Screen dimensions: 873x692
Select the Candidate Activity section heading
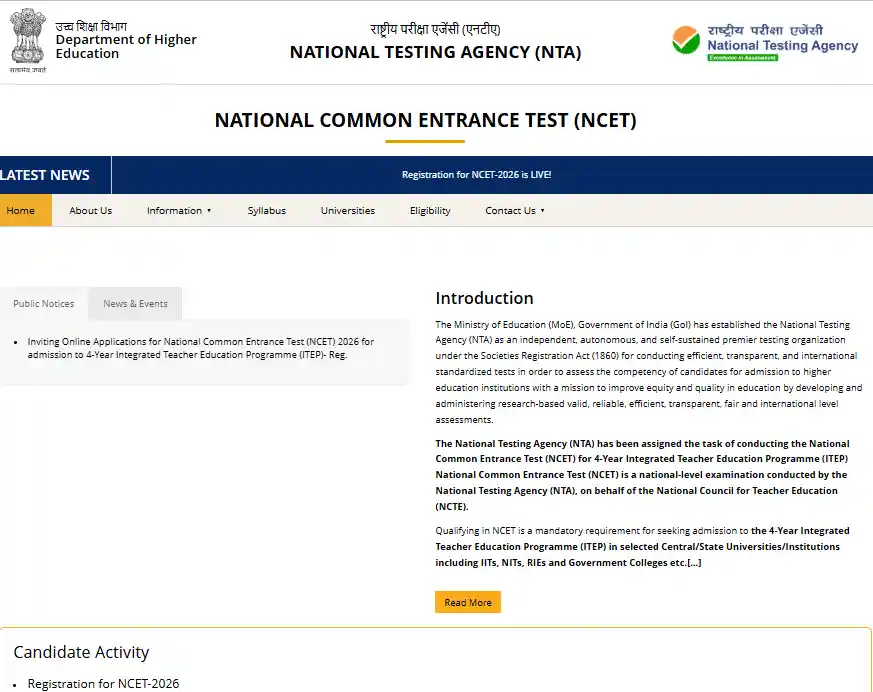81,652
